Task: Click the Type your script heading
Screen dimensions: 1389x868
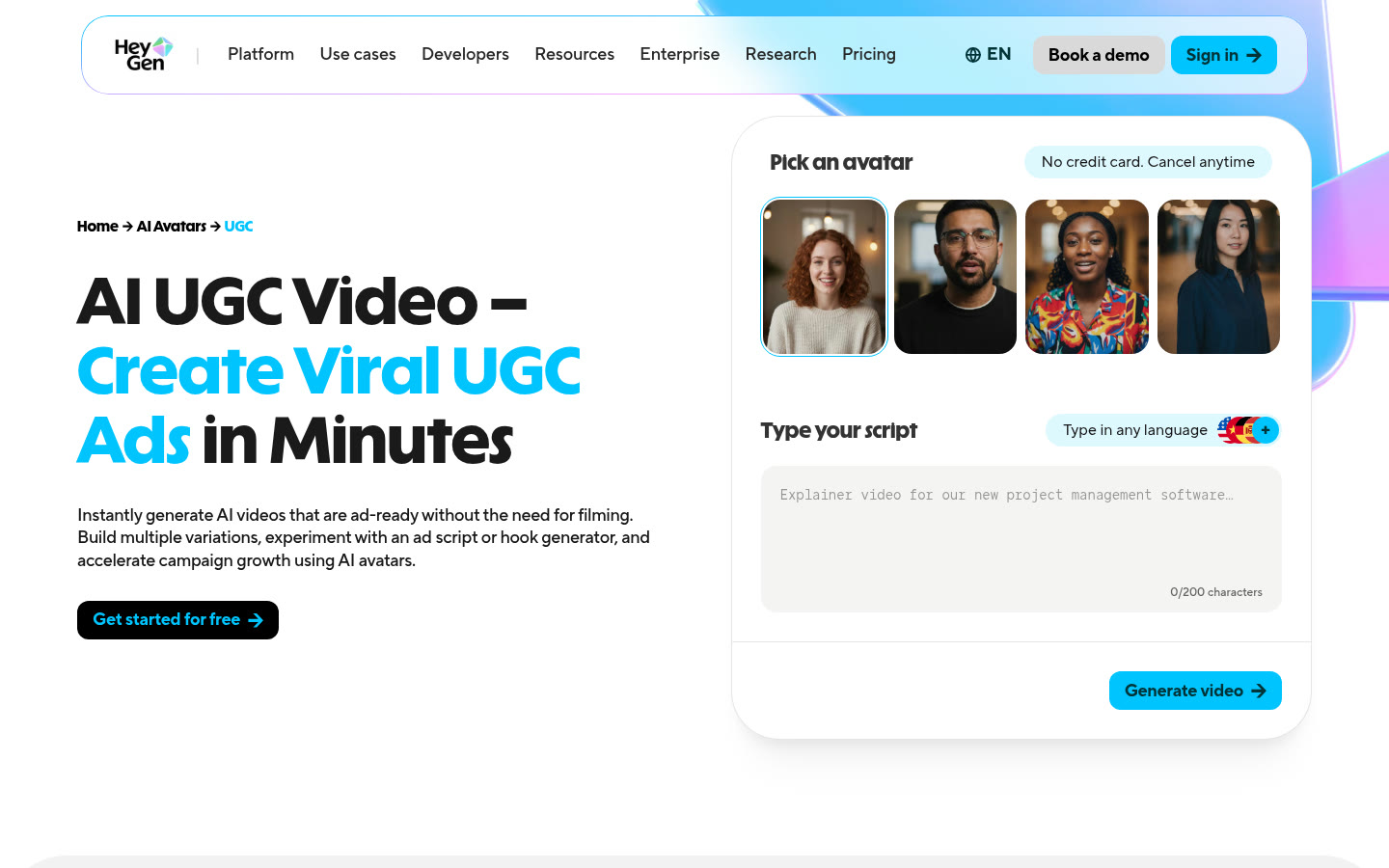Action: (838, 430)
